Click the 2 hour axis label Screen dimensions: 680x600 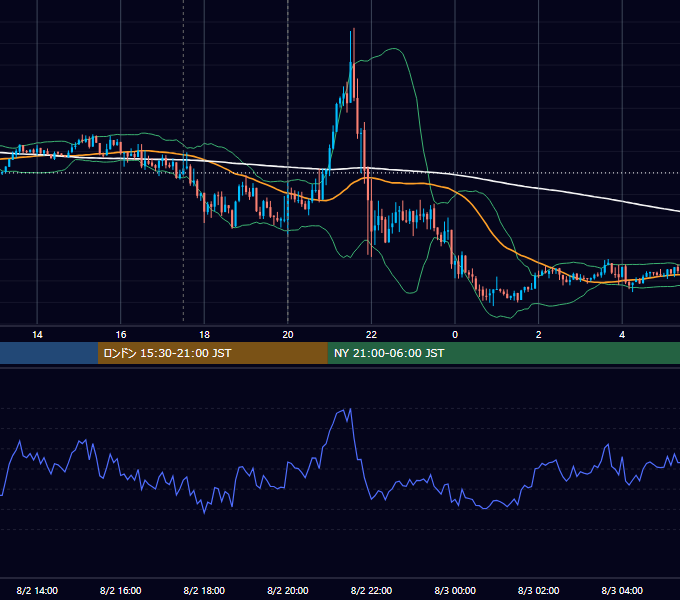[x=539, y=335]
